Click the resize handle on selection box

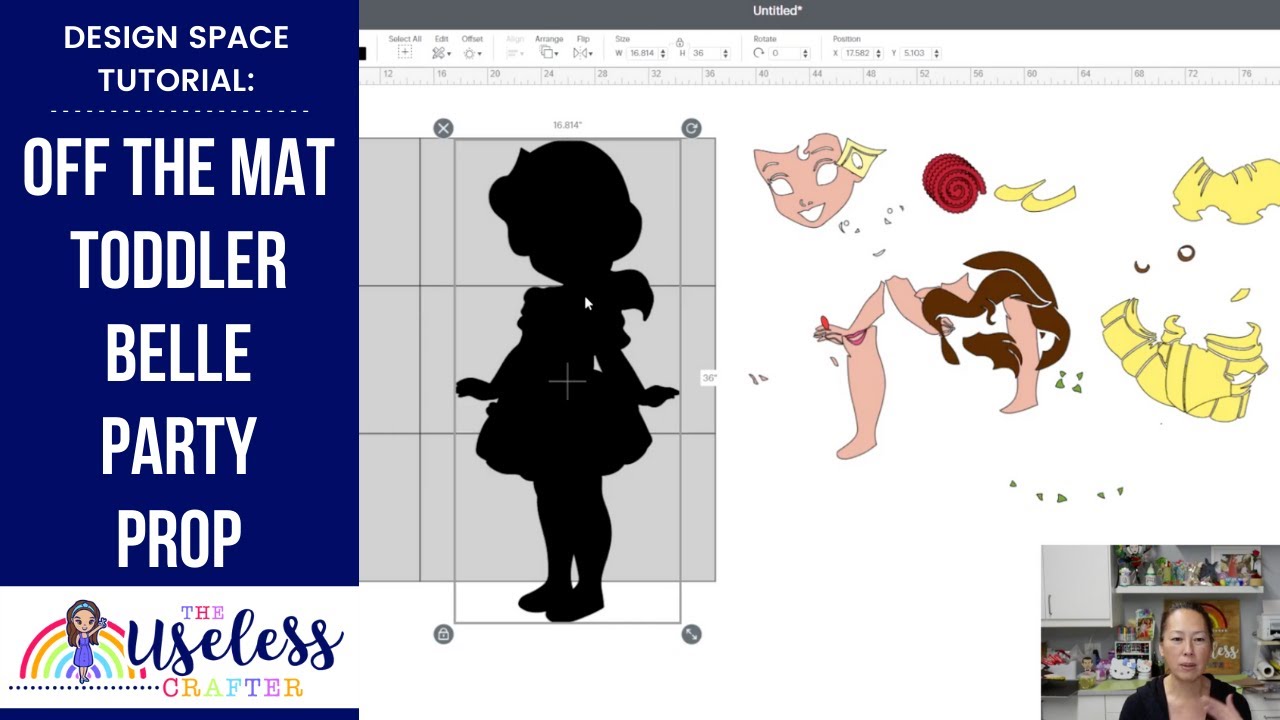click(x=691, y=634)
